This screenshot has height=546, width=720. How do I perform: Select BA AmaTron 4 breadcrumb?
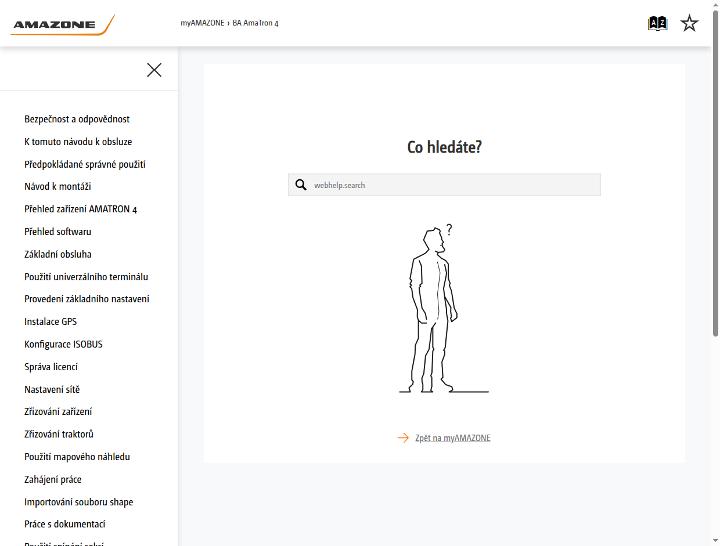coord(255,23)
